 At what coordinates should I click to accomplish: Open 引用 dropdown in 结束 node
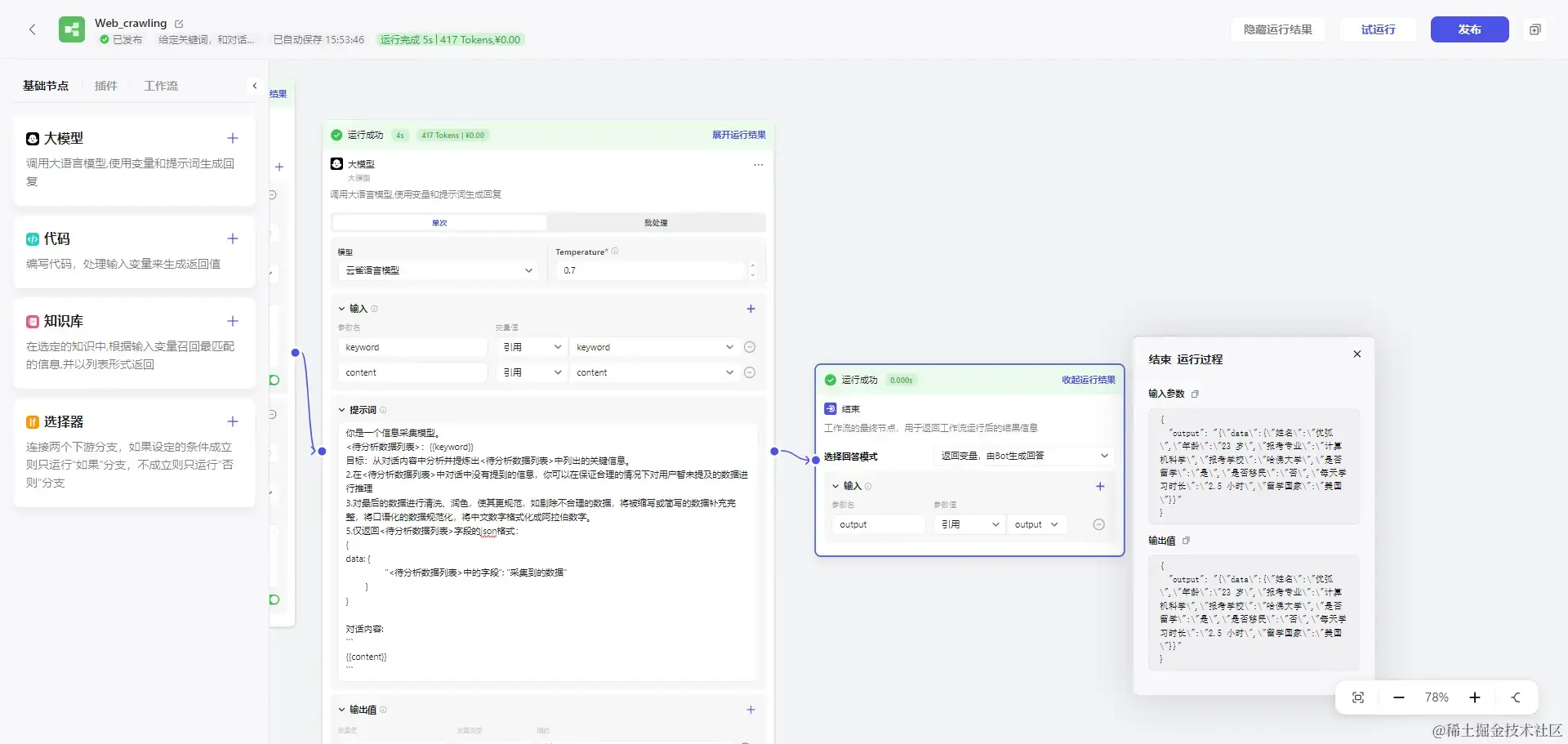point(970,524)
